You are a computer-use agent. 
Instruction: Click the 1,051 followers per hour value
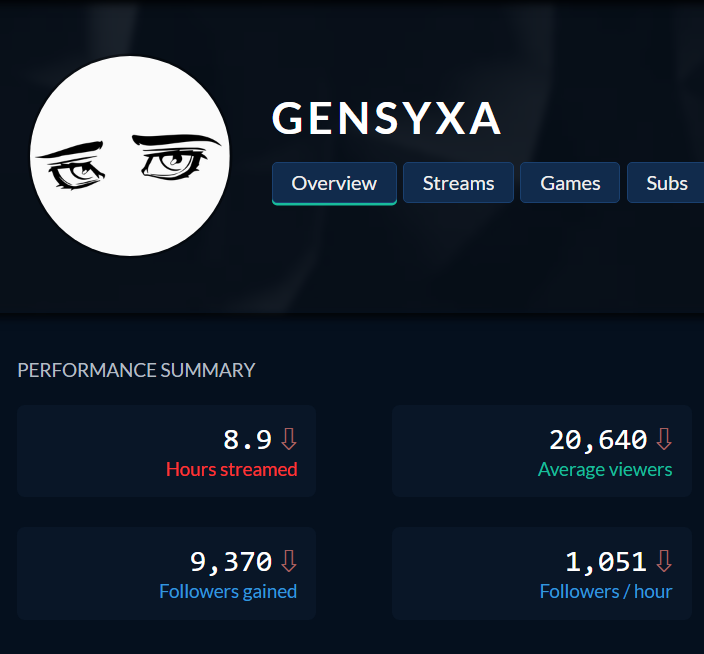point(606,562)
